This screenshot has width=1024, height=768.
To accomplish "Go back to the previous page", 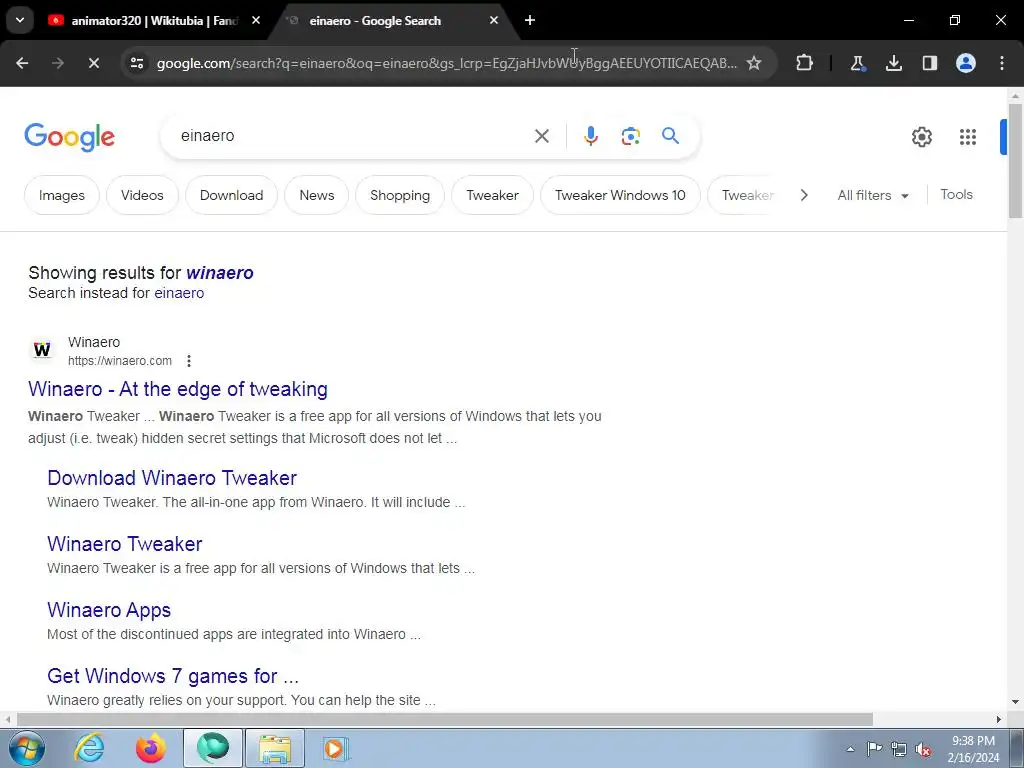I will (22, 63).
